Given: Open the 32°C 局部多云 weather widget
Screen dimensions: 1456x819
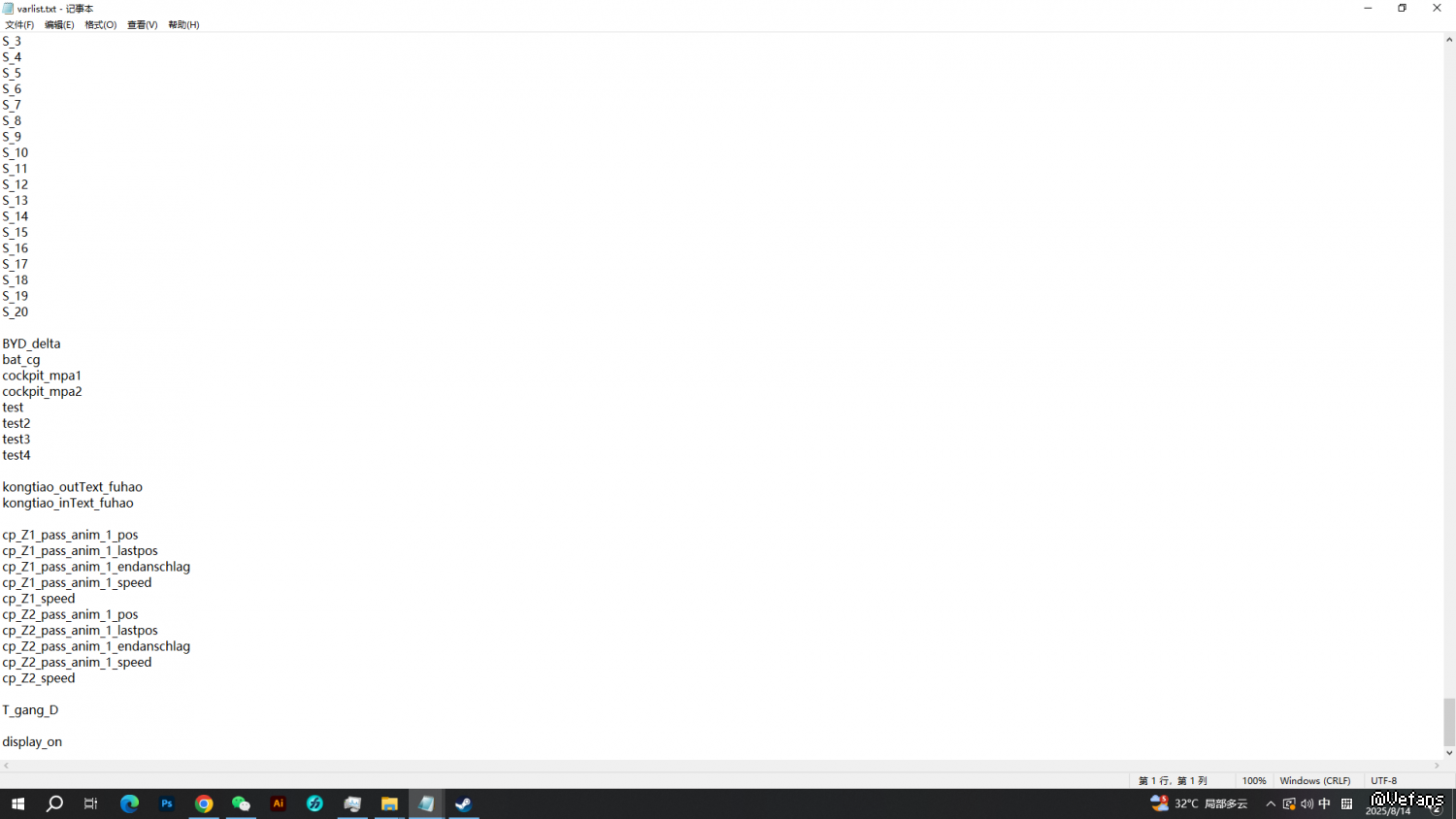Looking at the screenshot, I should 1199,803.
